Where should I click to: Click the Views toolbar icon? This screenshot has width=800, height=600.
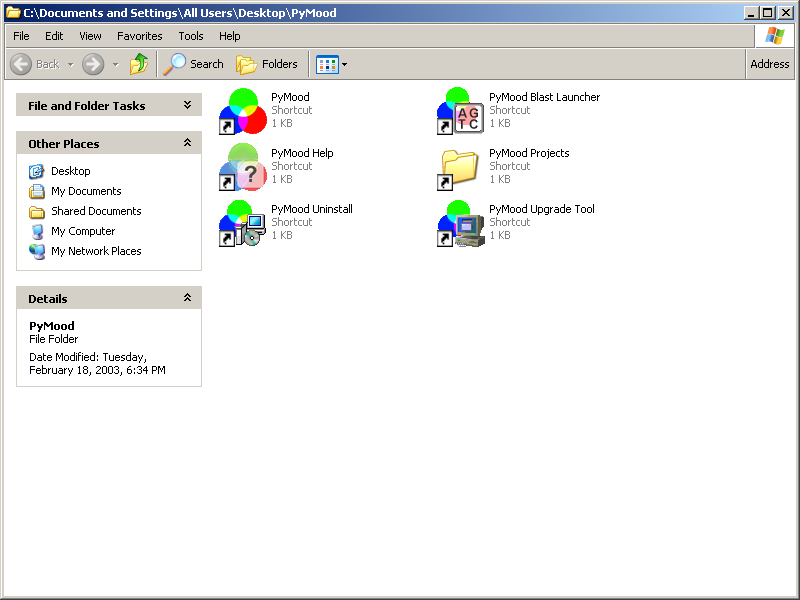(x=327, y=65)
